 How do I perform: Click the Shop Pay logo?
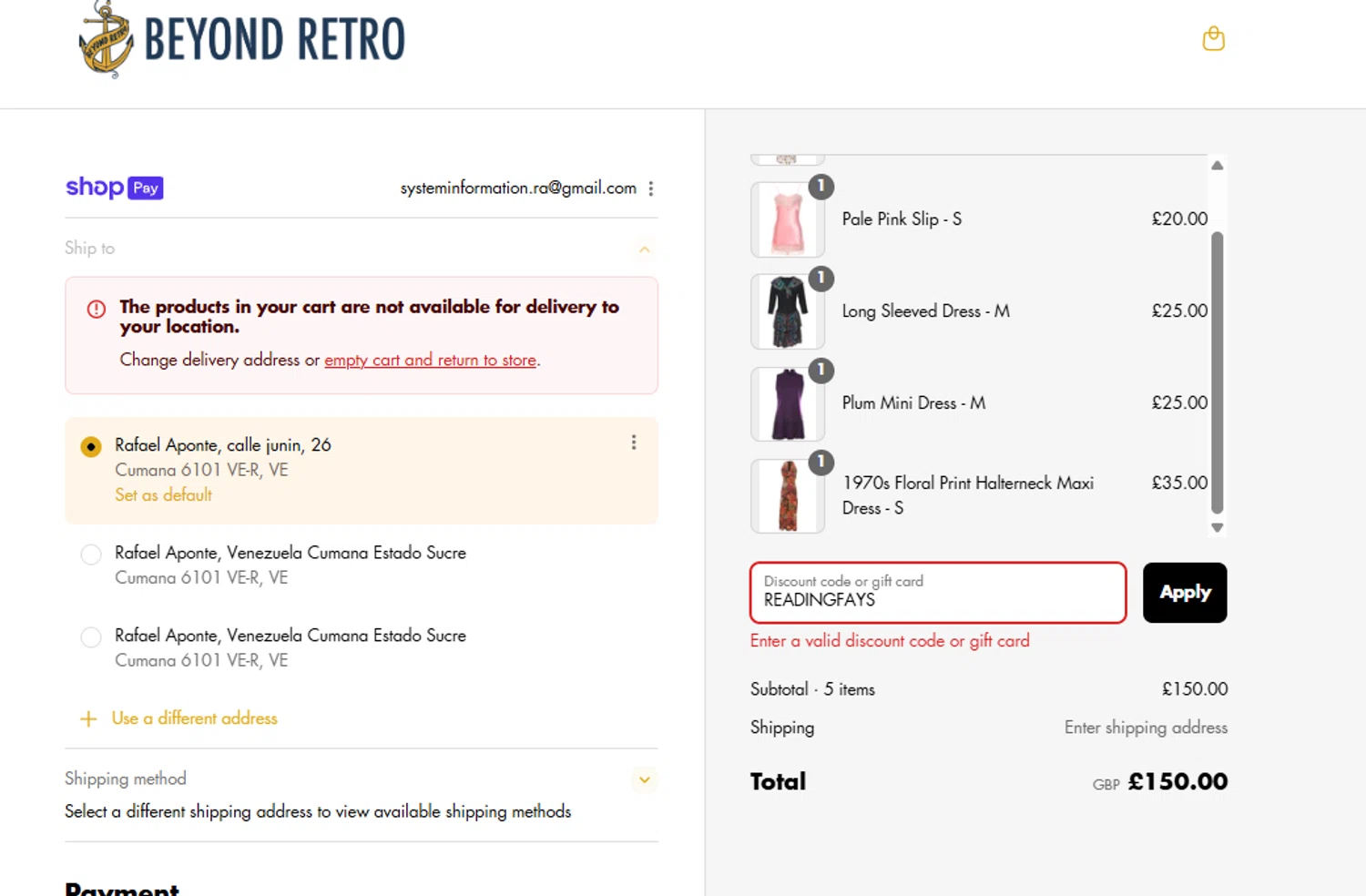click(x=114, y=188)
